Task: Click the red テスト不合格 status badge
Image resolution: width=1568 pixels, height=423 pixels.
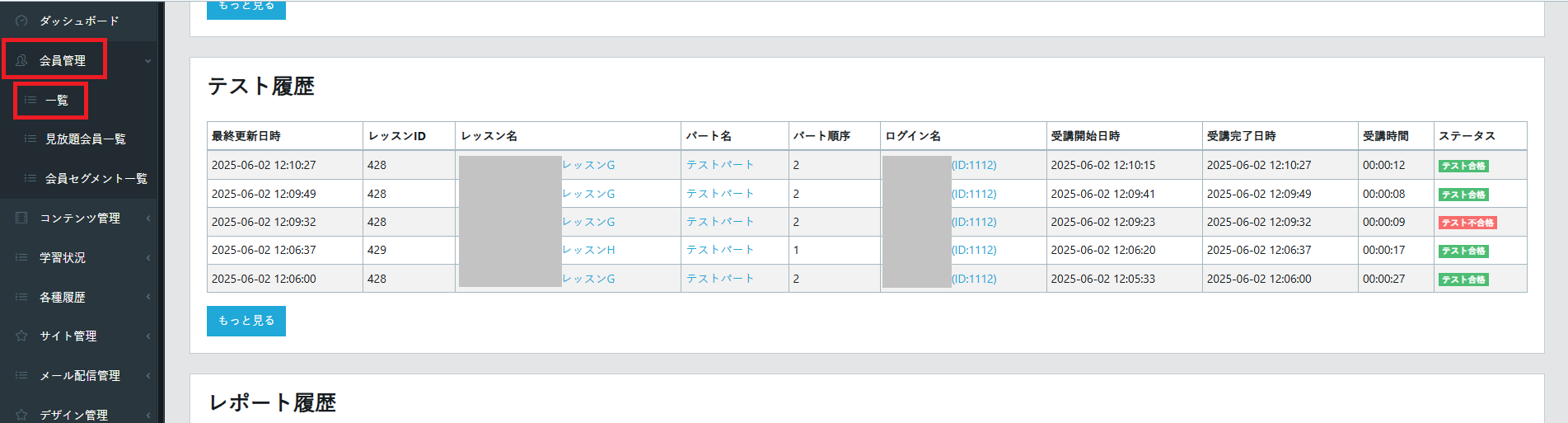Action: (1467, 223)
